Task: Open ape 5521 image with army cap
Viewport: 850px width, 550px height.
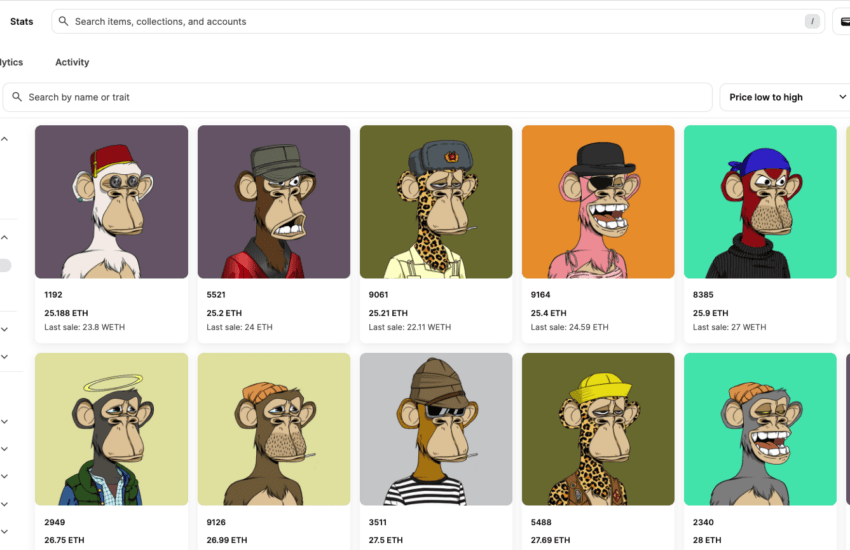Action: coord(274,202)
